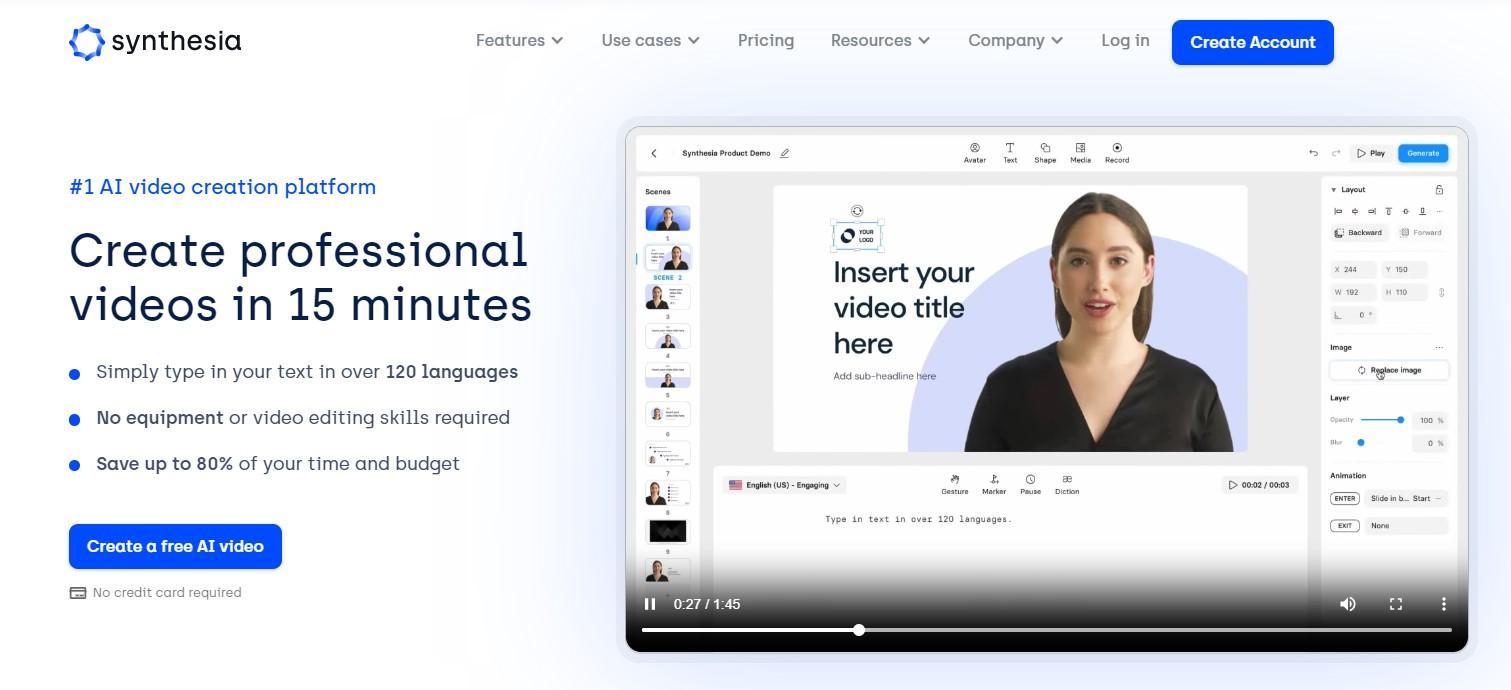Open the Resources dropdown menu

click(x=880, y=41)
